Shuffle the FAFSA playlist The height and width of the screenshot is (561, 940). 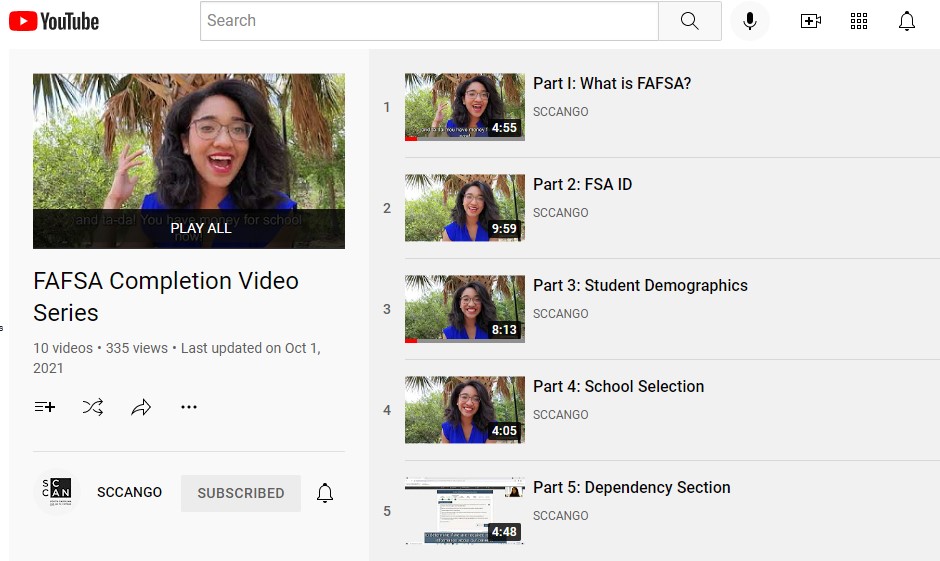[x=93, y=407]
